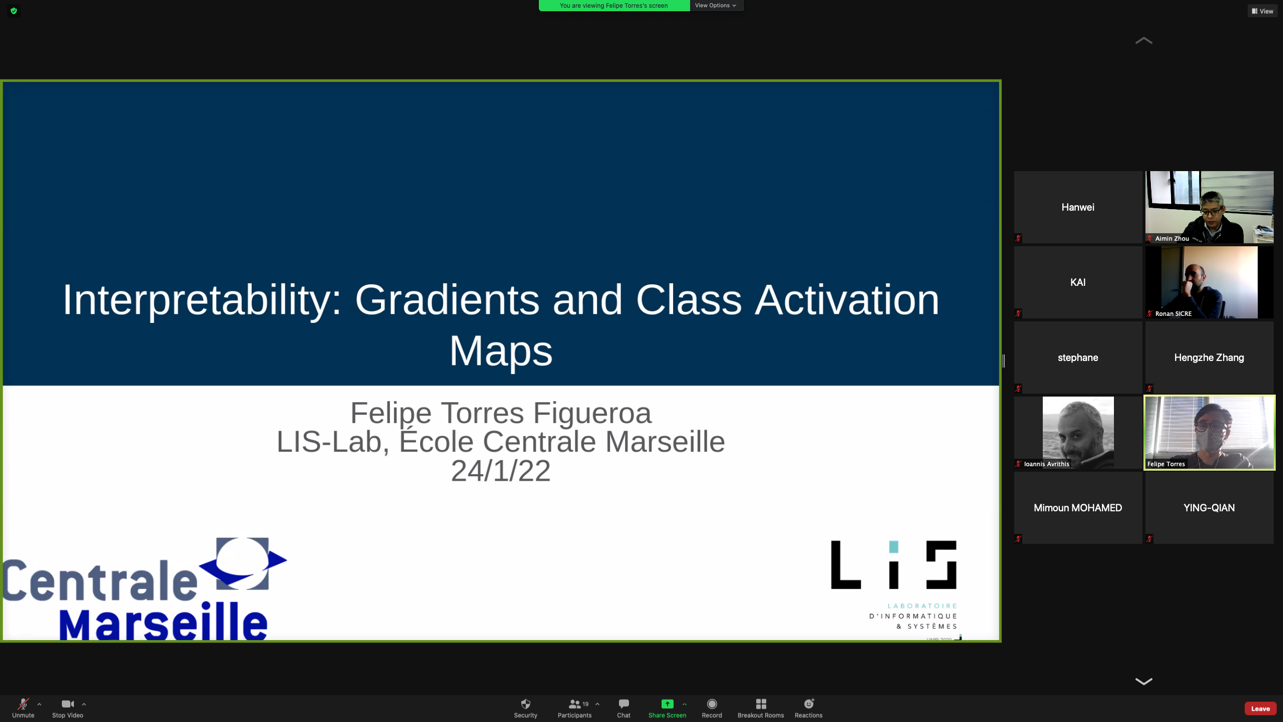Open the Security options
The width and height of the screenshot is (1283, 722).
coord(525,707)
